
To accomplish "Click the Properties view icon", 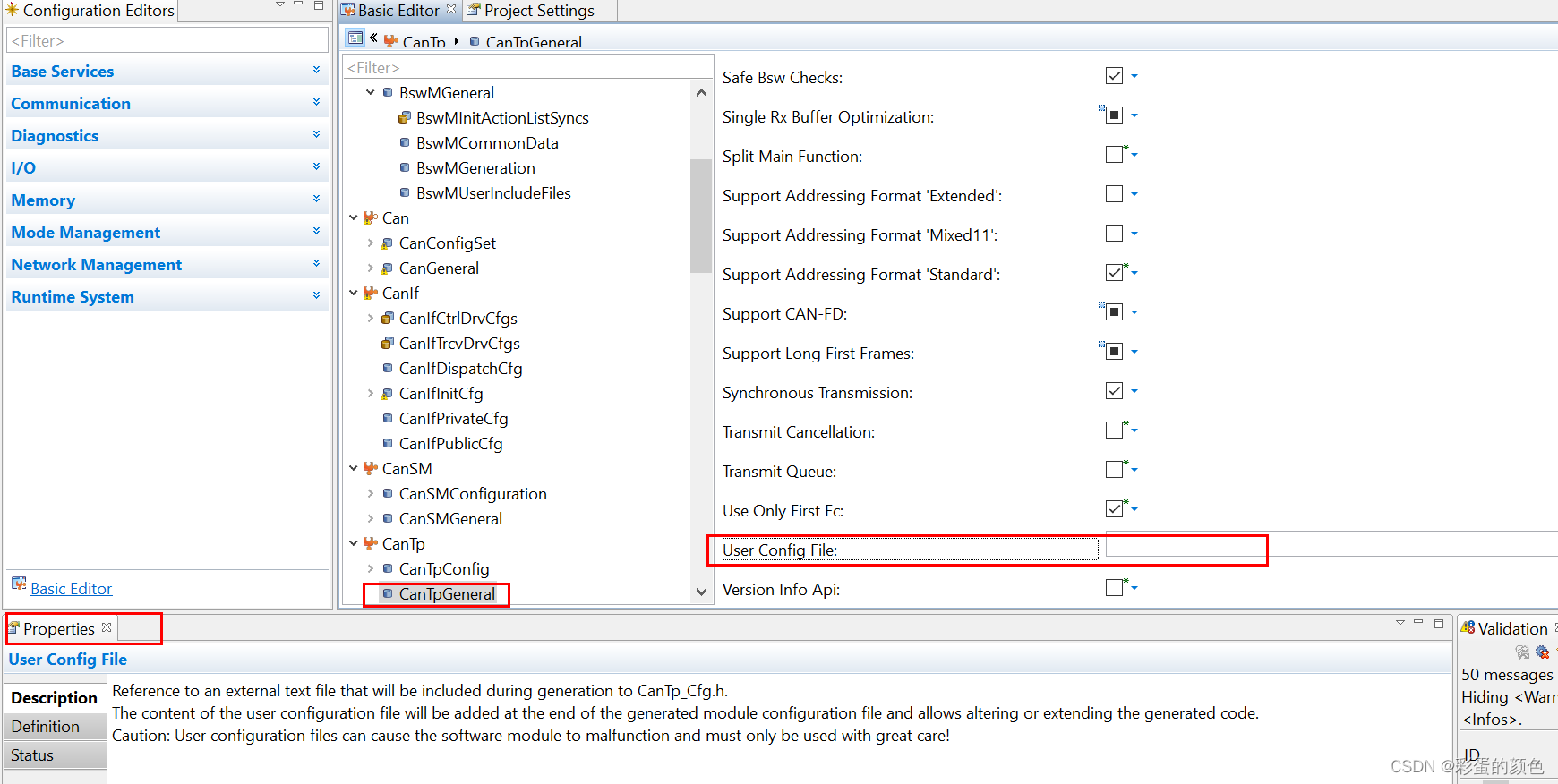I will 13,628.
